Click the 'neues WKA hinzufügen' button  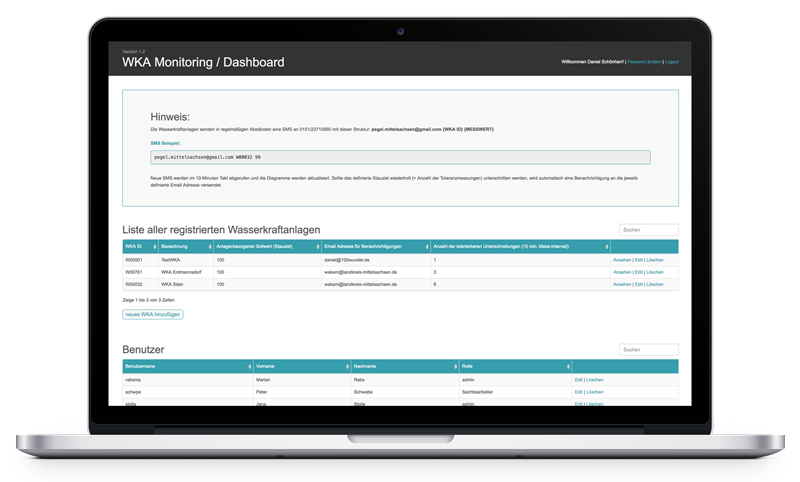pos(153,315)
